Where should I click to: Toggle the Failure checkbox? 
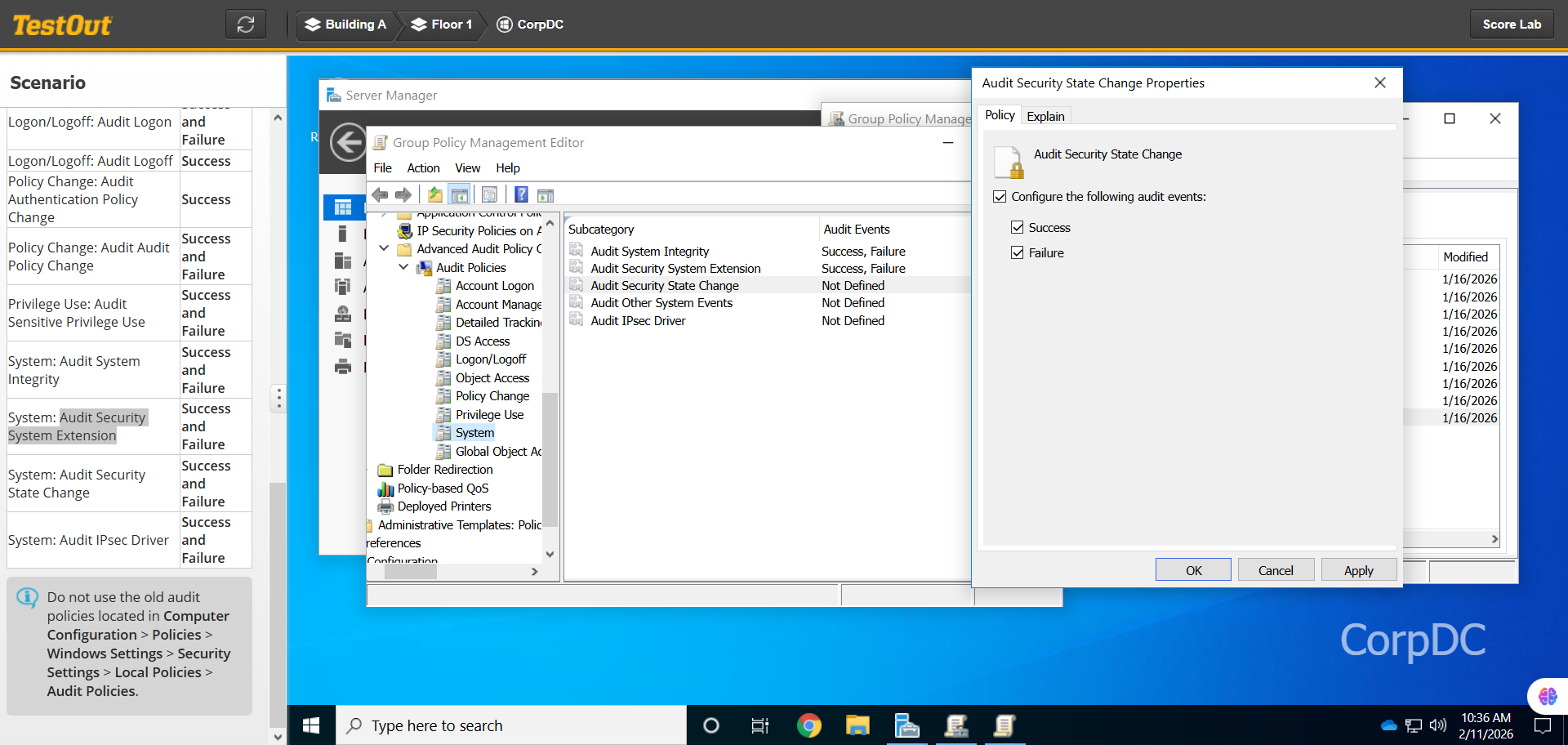click(1018, 253)
